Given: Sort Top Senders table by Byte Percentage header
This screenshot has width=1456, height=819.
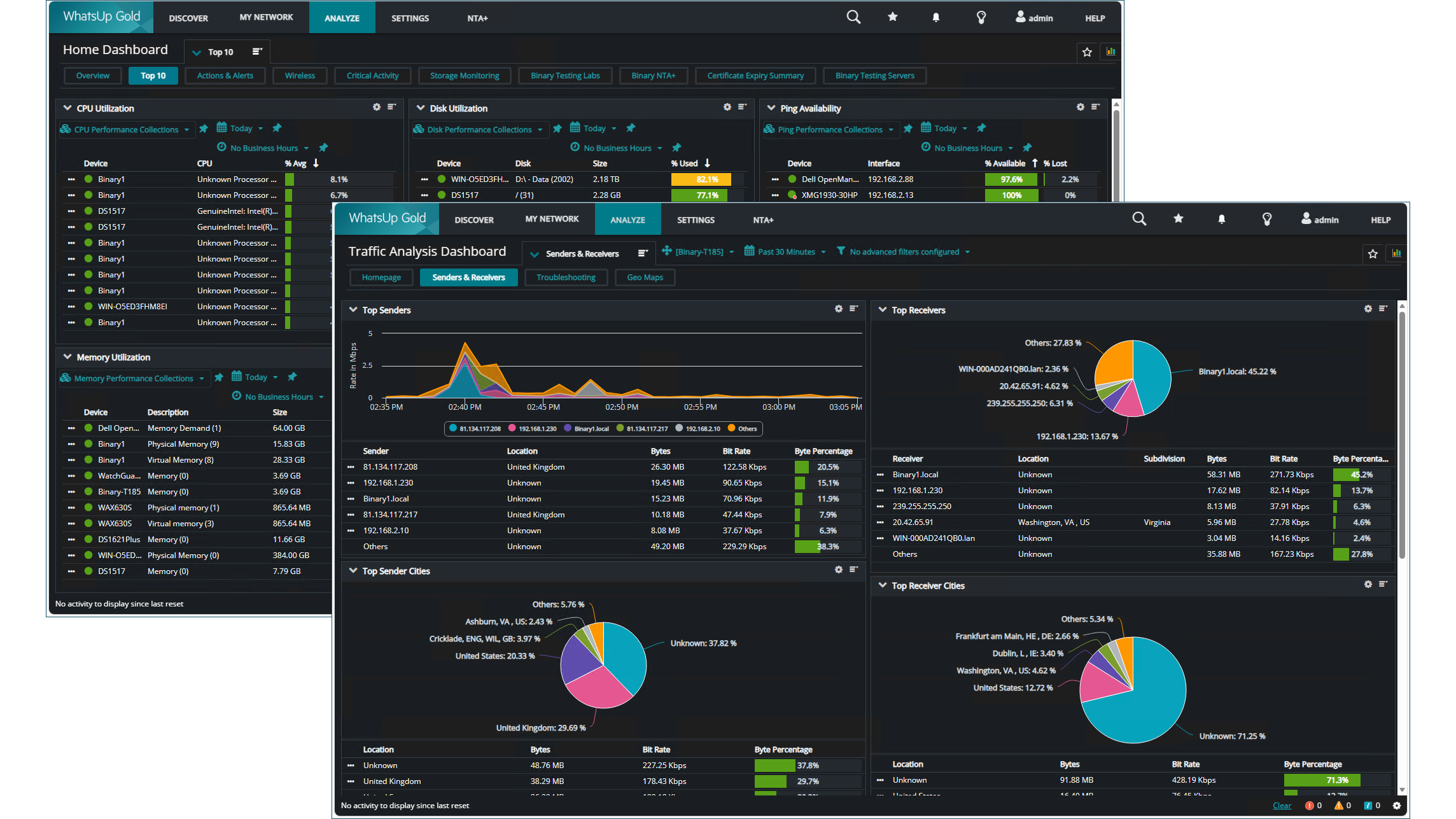Looking at the screenshot, I should pos(823,451).
